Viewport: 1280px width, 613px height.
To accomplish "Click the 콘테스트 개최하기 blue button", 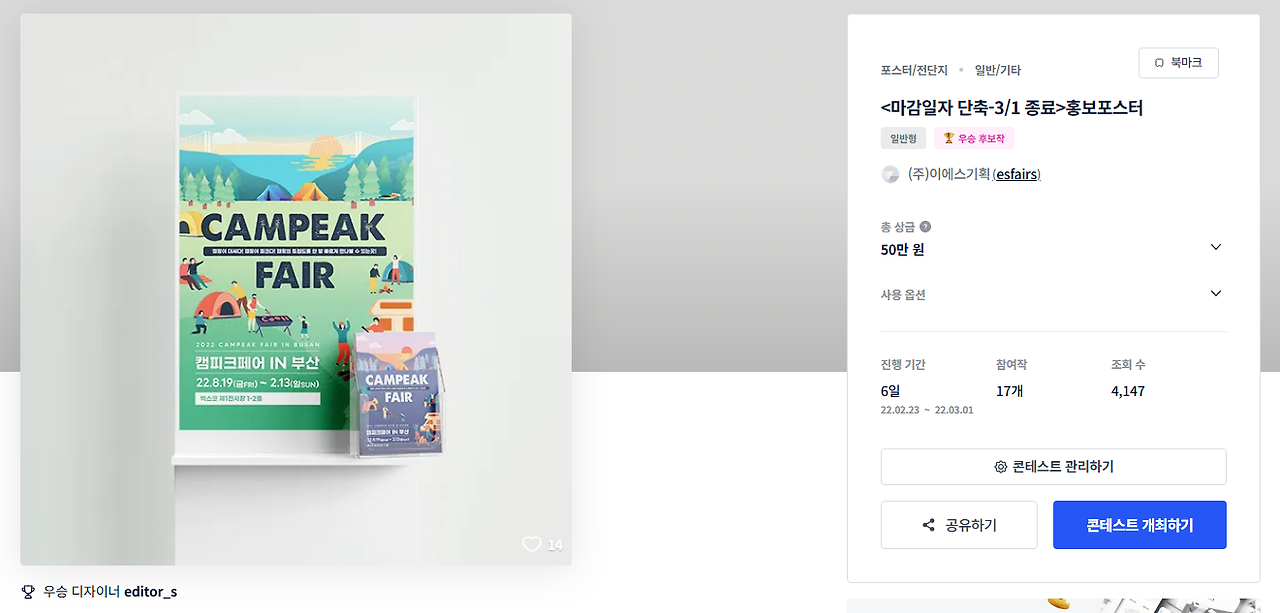I will point(1140,525).
